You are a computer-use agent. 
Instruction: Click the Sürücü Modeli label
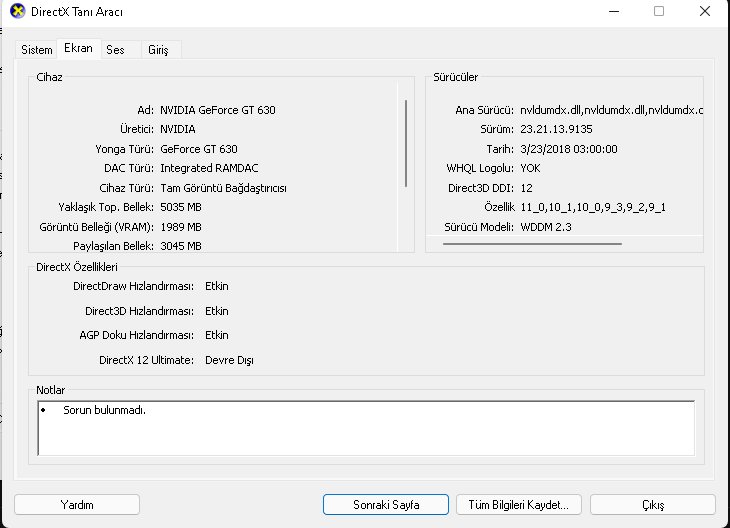point(479,227)
